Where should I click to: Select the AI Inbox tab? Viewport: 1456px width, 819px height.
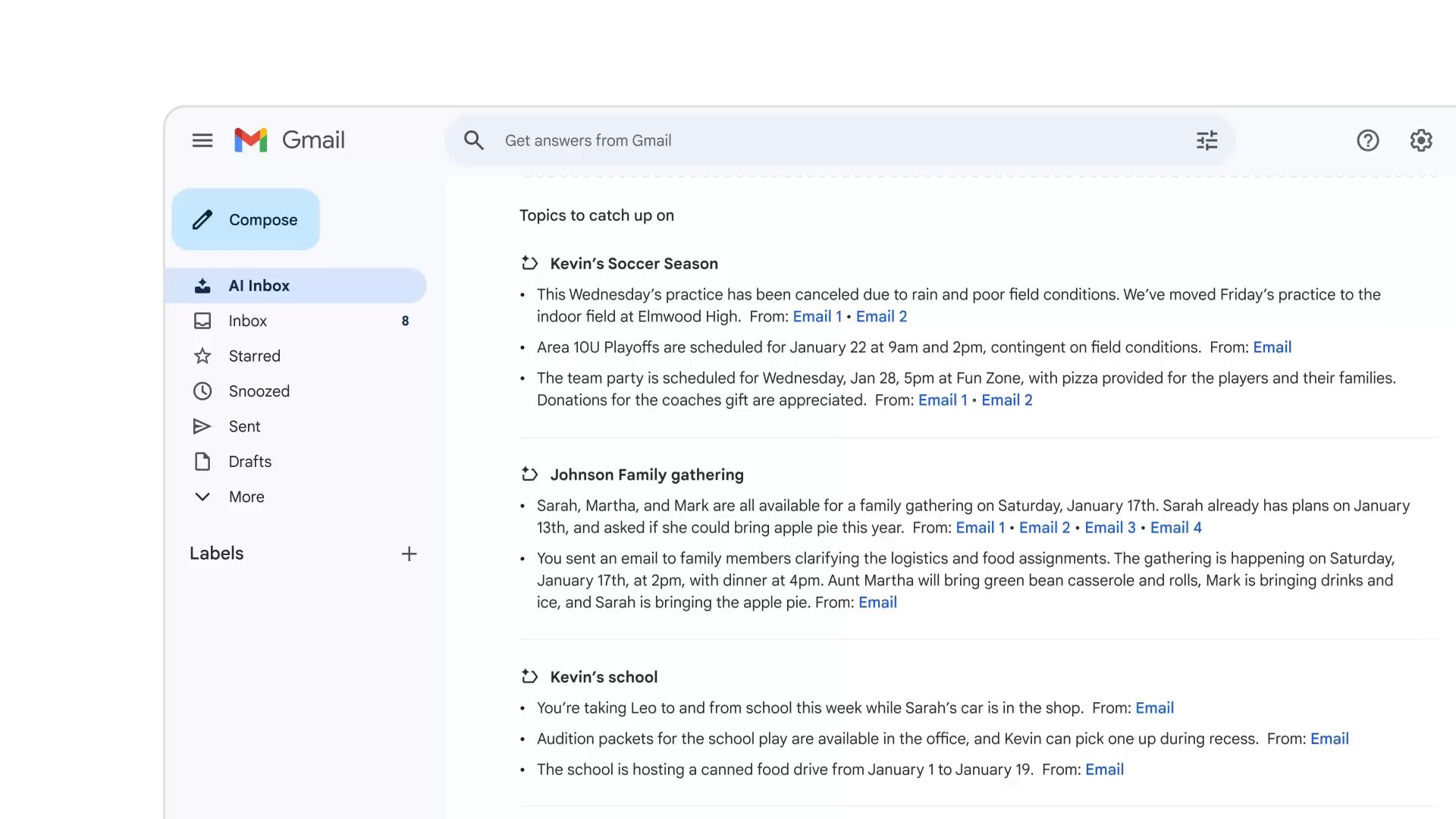(x=259, y=285)
